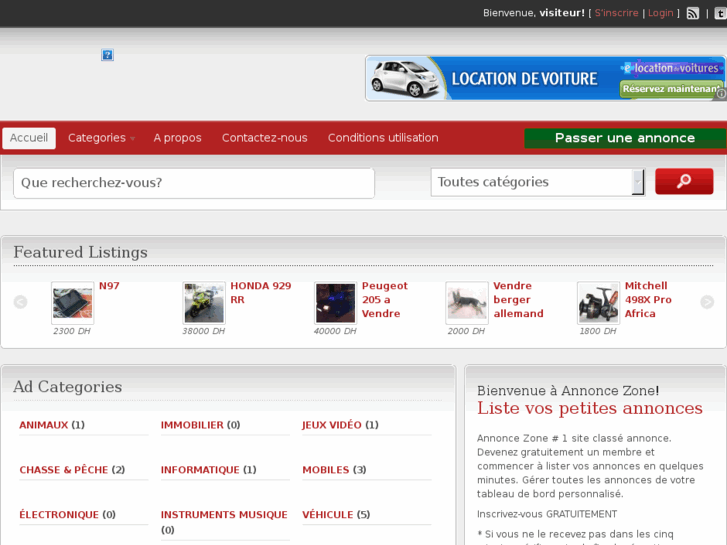Click the Twitter icon in top bar

pyautogui.click(x=719, y=13)
